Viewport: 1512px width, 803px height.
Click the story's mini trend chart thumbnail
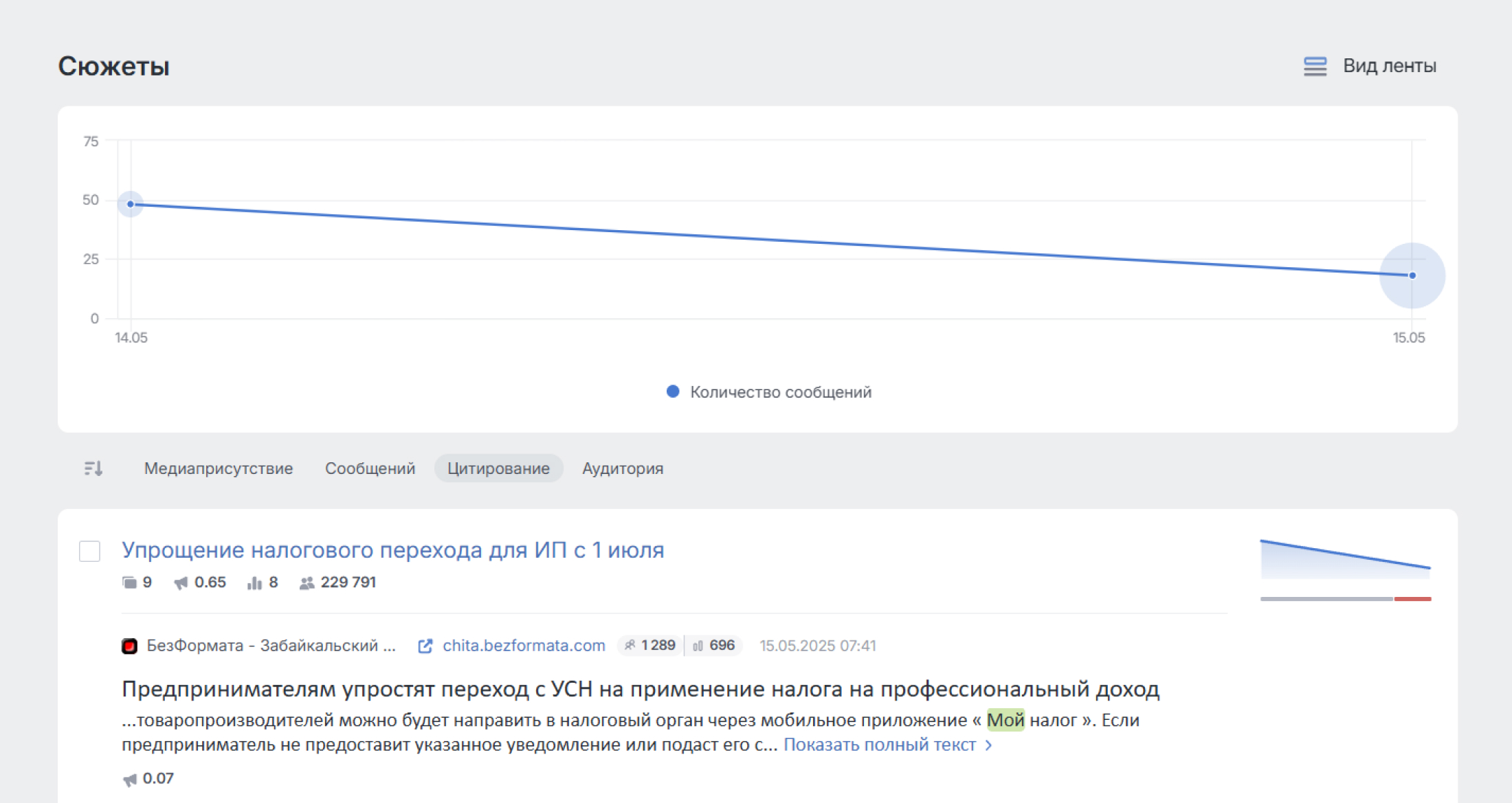click(1345, 559)
